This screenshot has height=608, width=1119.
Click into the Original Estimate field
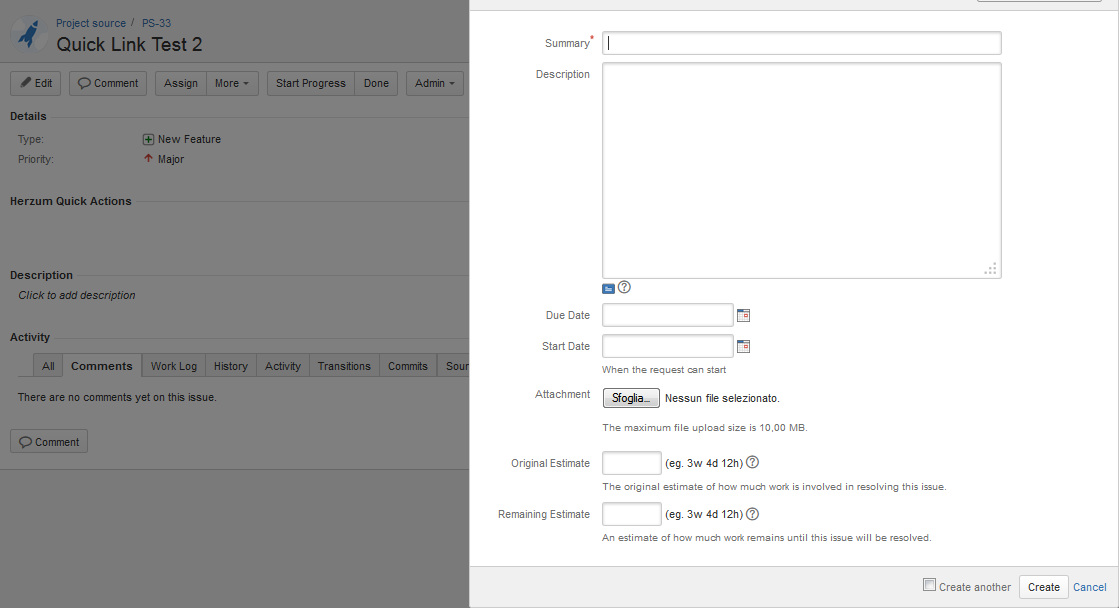(632, 463)
